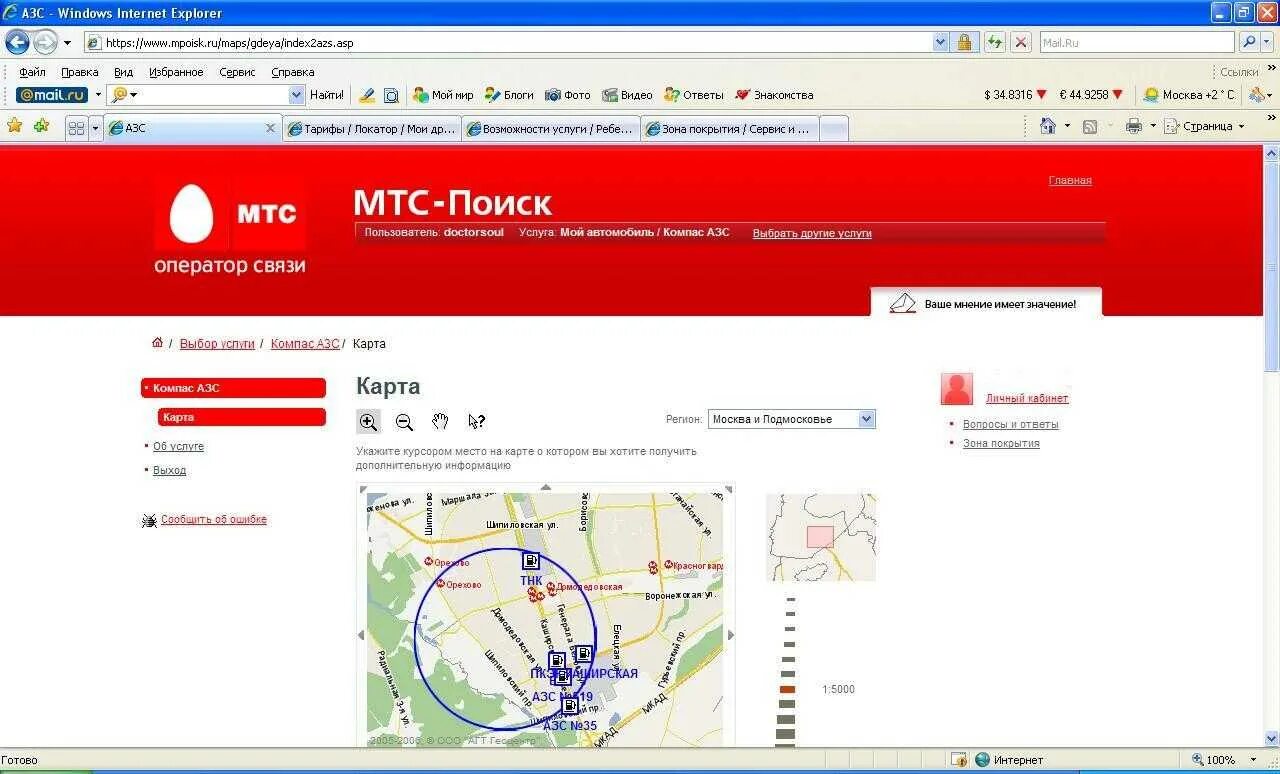1280x774 pixels.
Task: Click the Главная link in header
Action: pos(1070,180)
